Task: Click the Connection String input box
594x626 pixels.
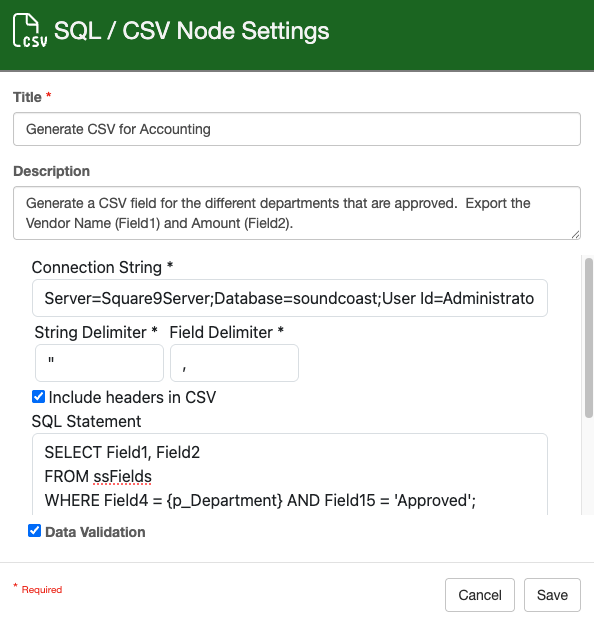Action: coord(289,298)
